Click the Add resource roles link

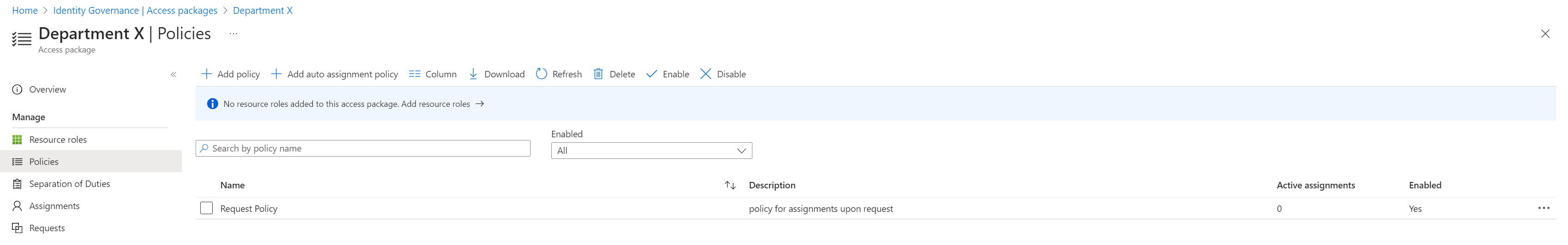point(442,104)
